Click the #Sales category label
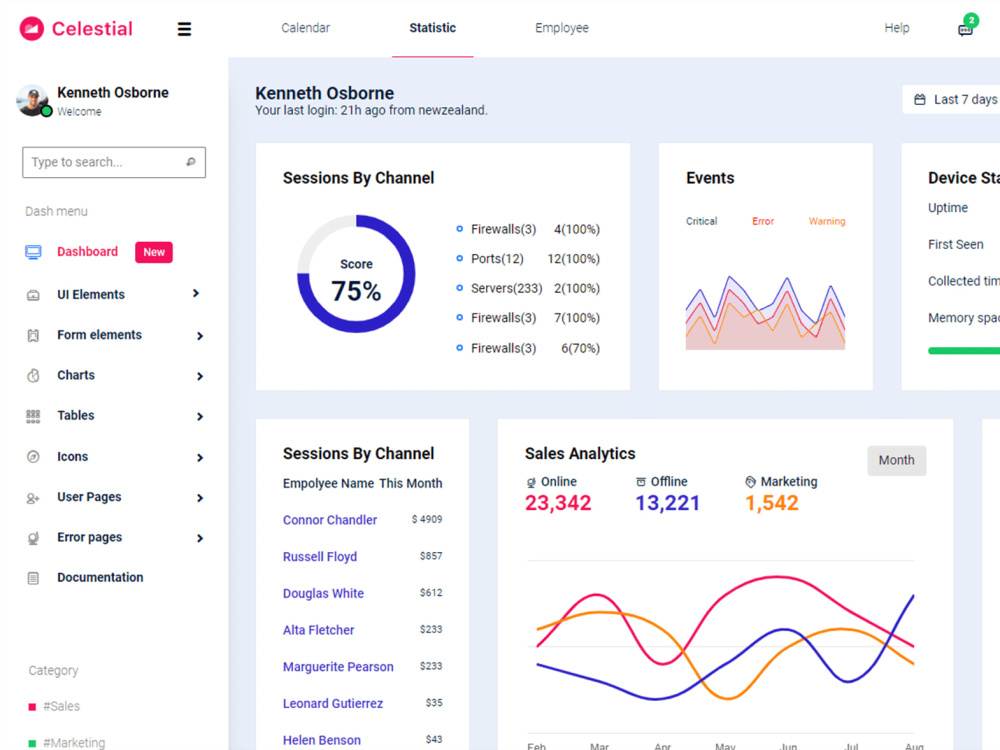 61,707
